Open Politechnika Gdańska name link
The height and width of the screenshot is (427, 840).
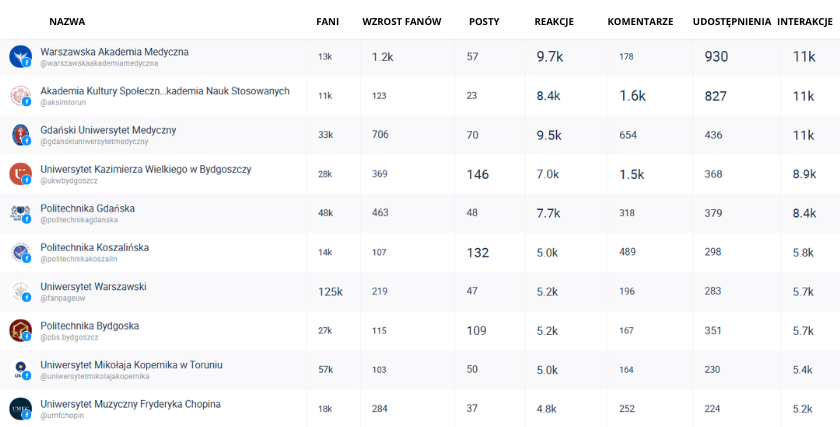(87, 208)
